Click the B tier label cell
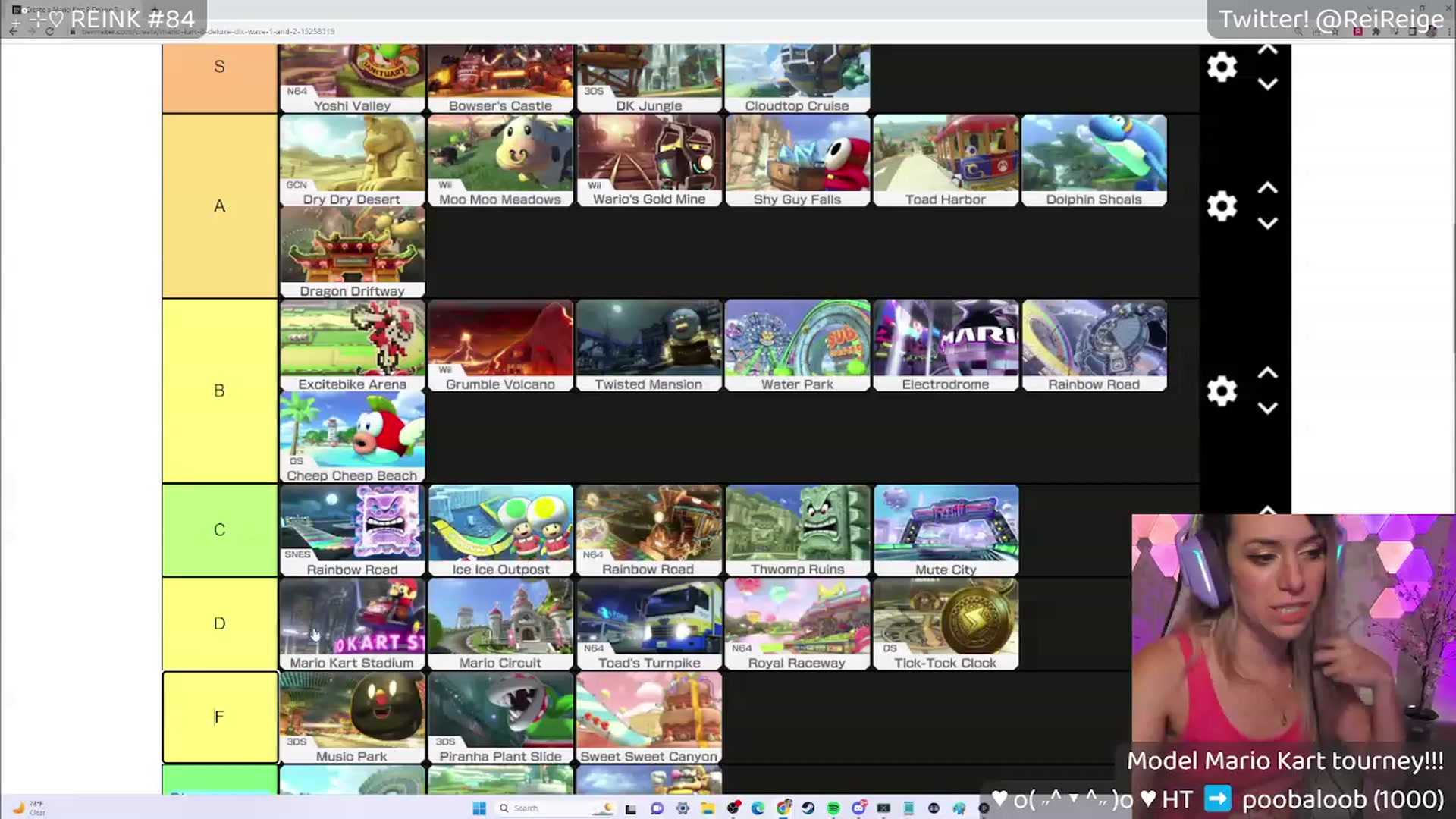 click(220, 391)
